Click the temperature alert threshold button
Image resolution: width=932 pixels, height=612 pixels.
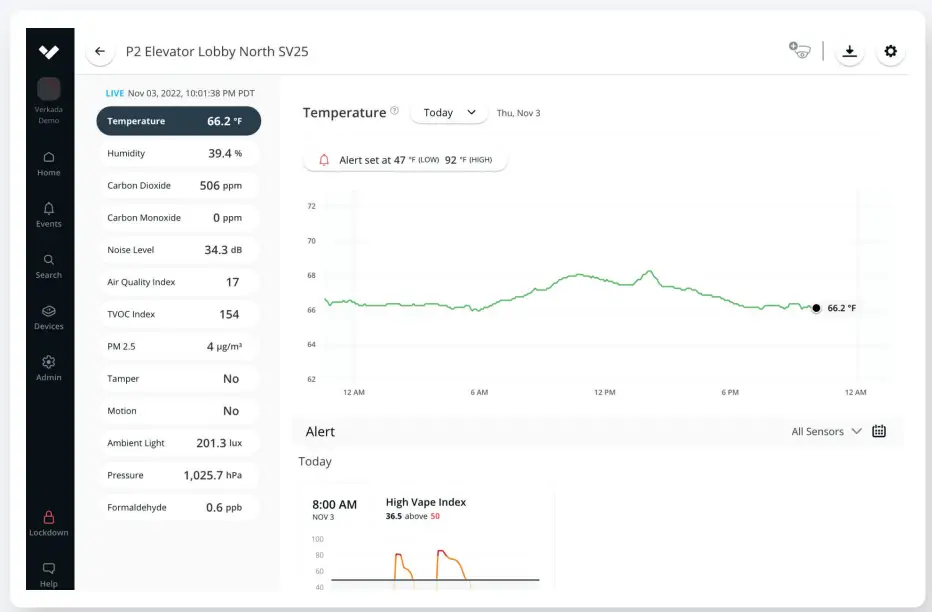click(405, 160)
